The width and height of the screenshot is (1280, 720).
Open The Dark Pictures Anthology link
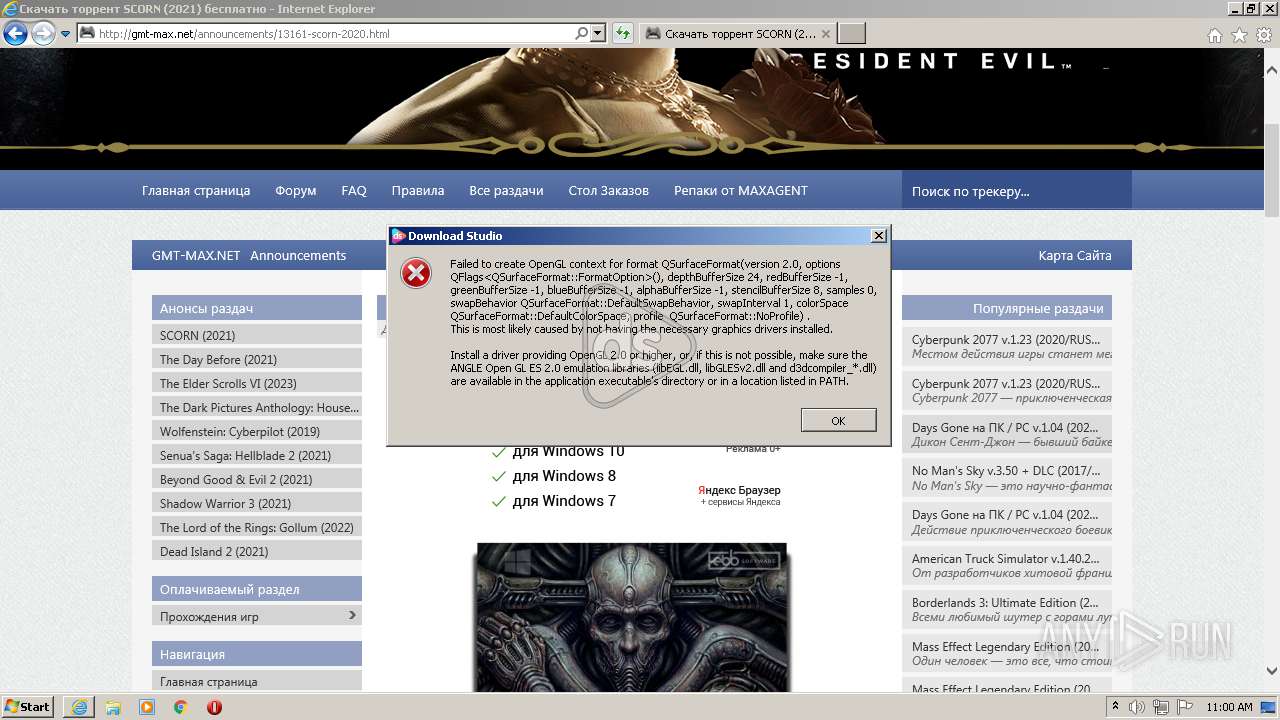(257, 407)
